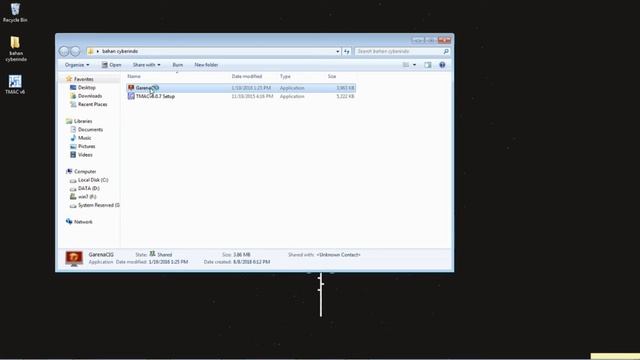Open the Share with dropdown
Image resolution: width=640 pixels, height=360 pixels.
click(x=146, y=65)
